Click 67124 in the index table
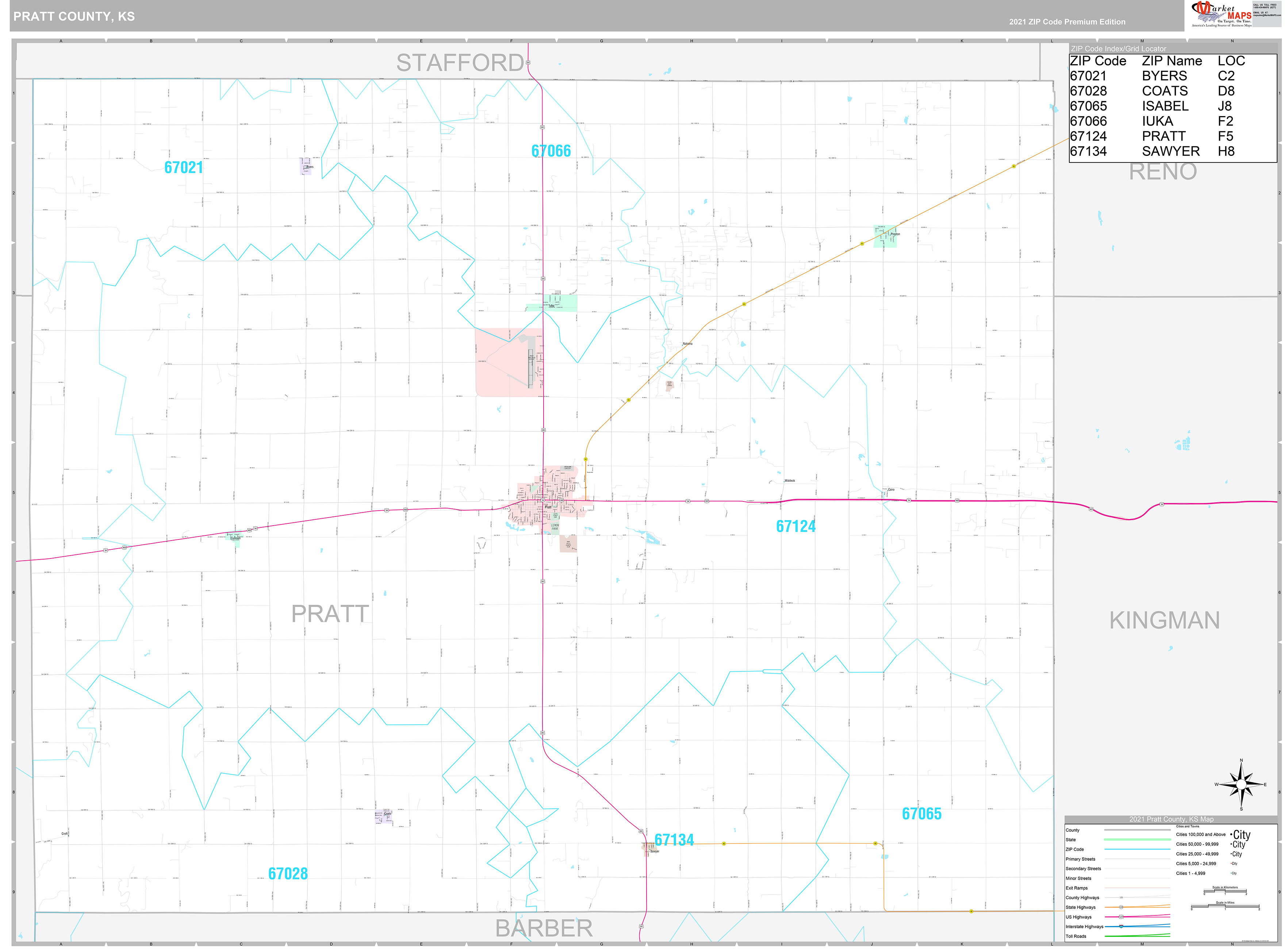 (1088, 136)
